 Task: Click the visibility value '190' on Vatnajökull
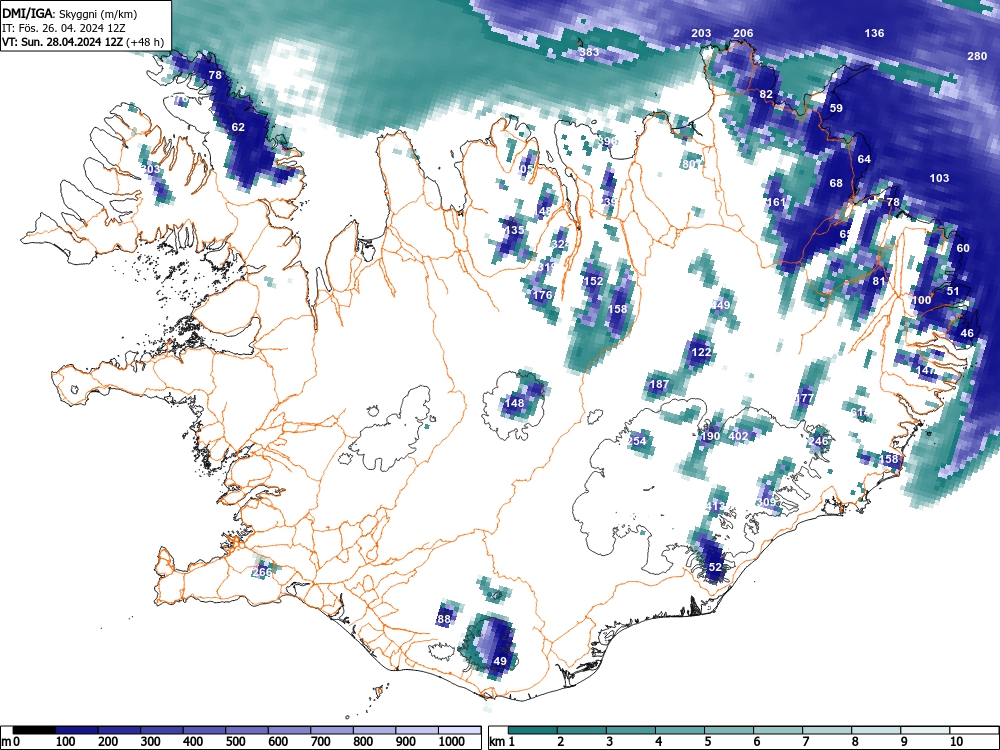click(710, 436)
